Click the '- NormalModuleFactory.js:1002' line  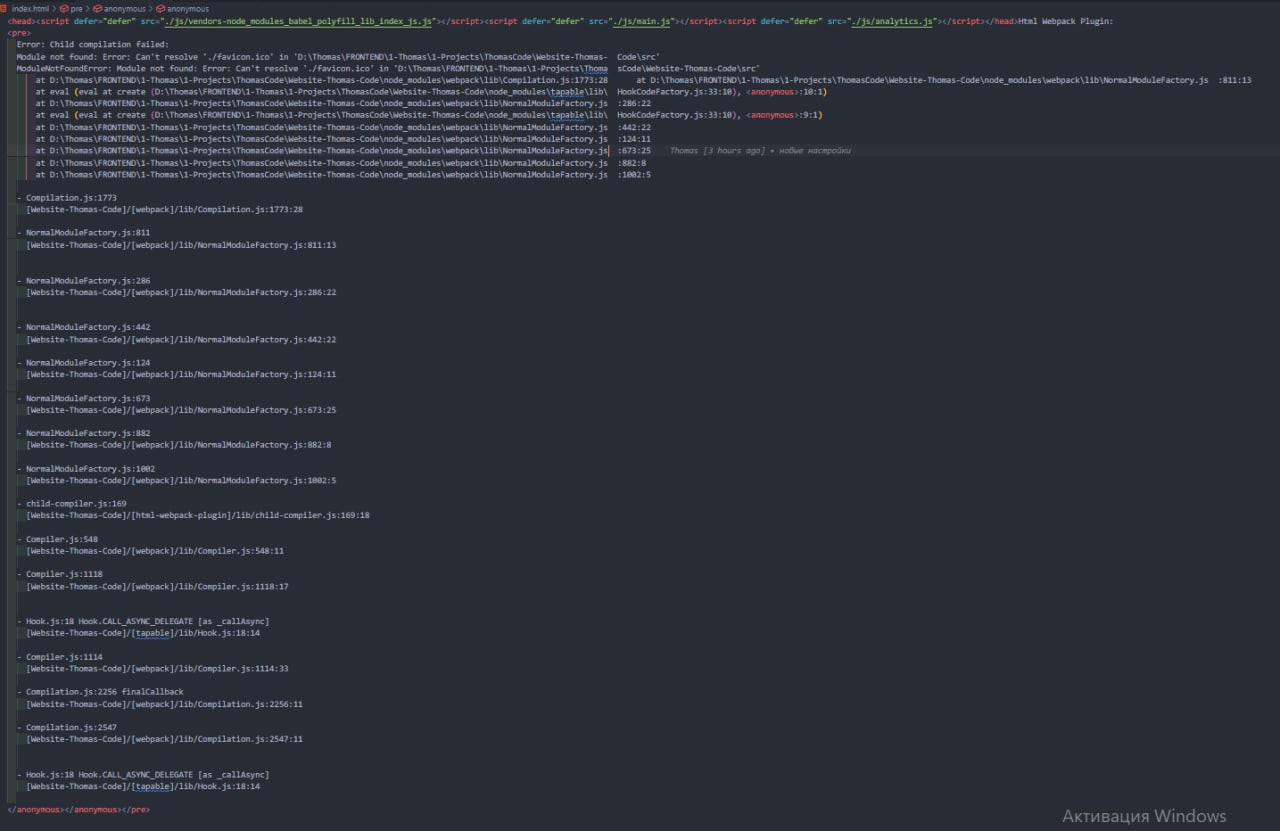pyautogui.click(x=86, y=469)
